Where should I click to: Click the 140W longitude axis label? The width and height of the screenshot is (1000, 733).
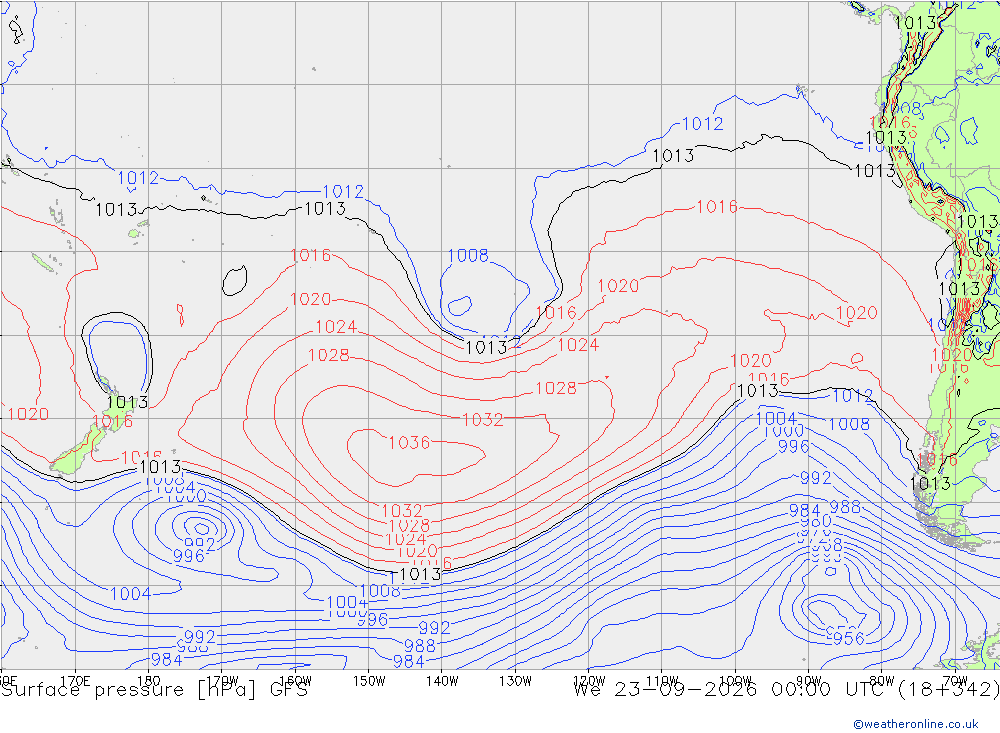pyautogui.click(x=442, y=681)
